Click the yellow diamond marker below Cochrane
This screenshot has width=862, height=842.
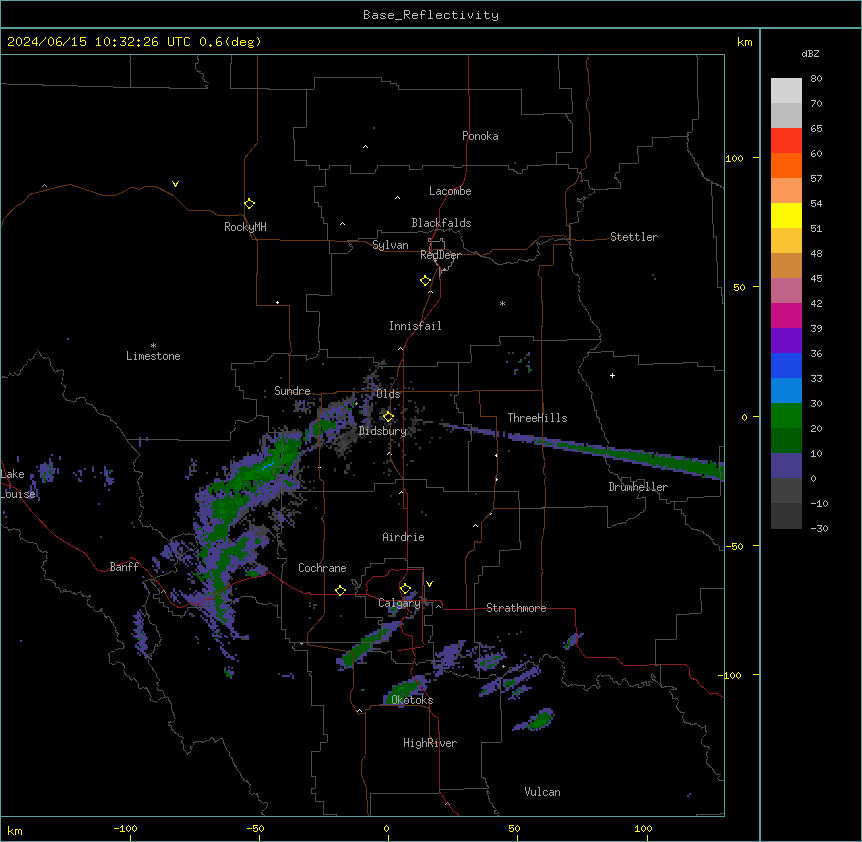[x=340, y=590]
